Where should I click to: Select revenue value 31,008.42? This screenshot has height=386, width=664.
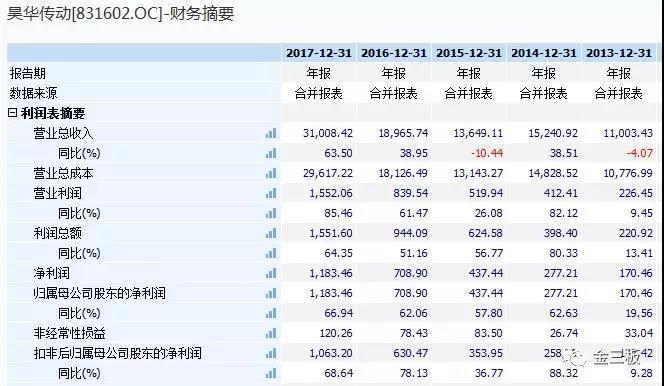[328, 133]
